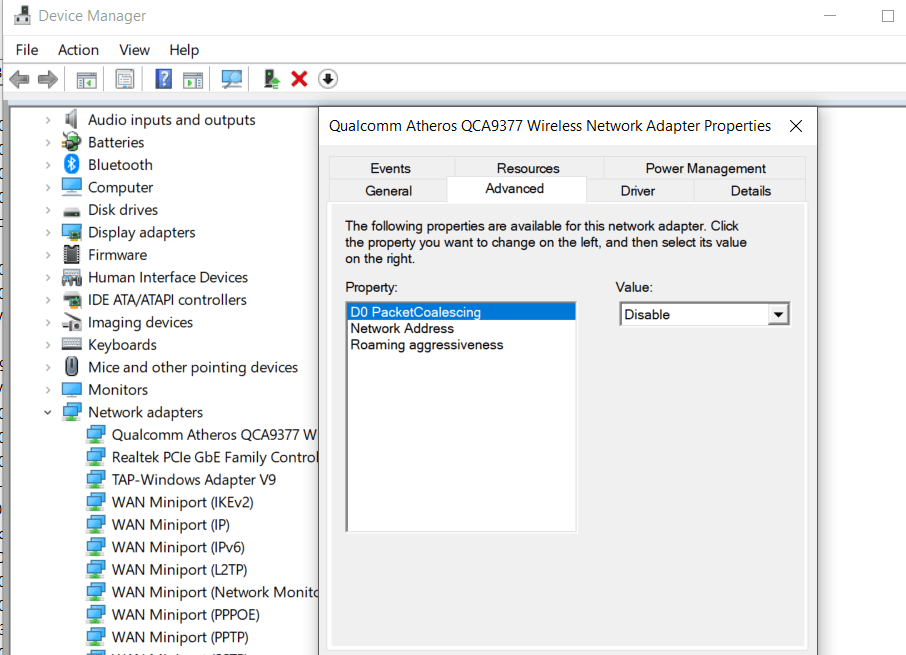The image size is (906, 655).
Task: Click the Mice and other pointing devices icon
Action: (x=72, y=367)
